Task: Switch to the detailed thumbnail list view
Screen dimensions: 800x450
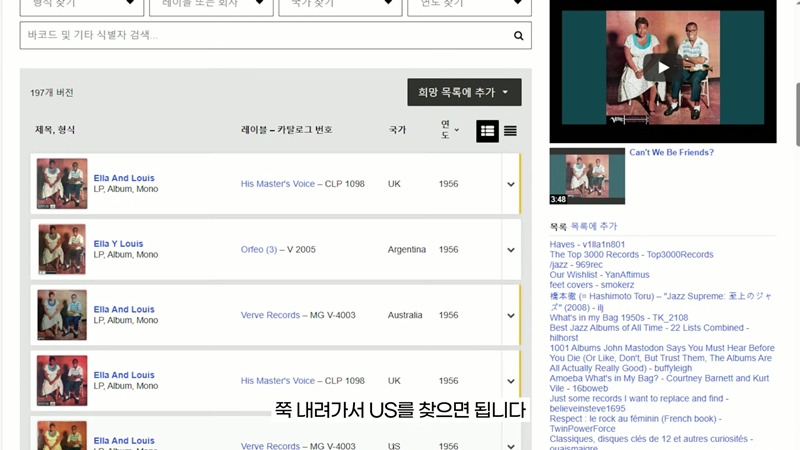Action: tap(487, 131)
